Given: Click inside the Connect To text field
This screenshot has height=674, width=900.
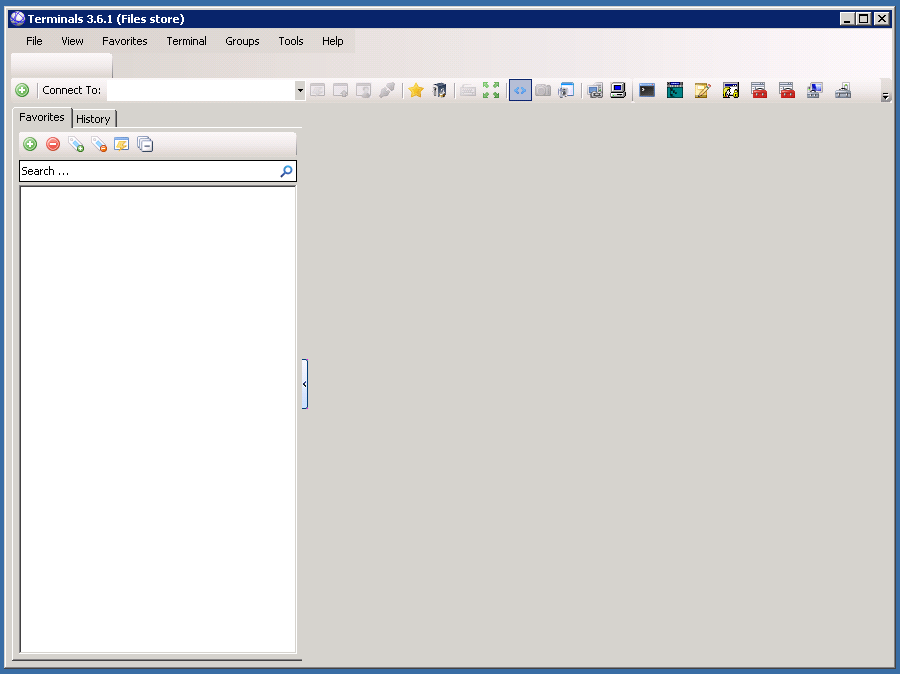Looking at the screenshot, I should pos(201,90).
